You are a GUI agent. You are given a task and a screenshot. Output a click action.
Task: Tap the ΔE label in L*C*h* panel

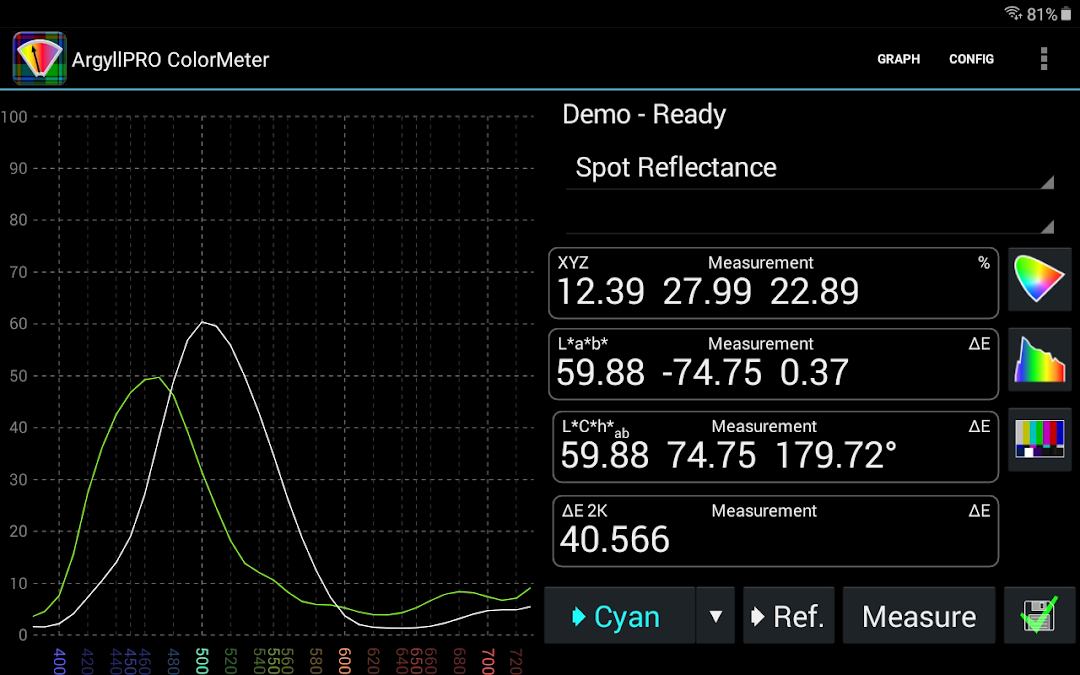coord(979,426)
